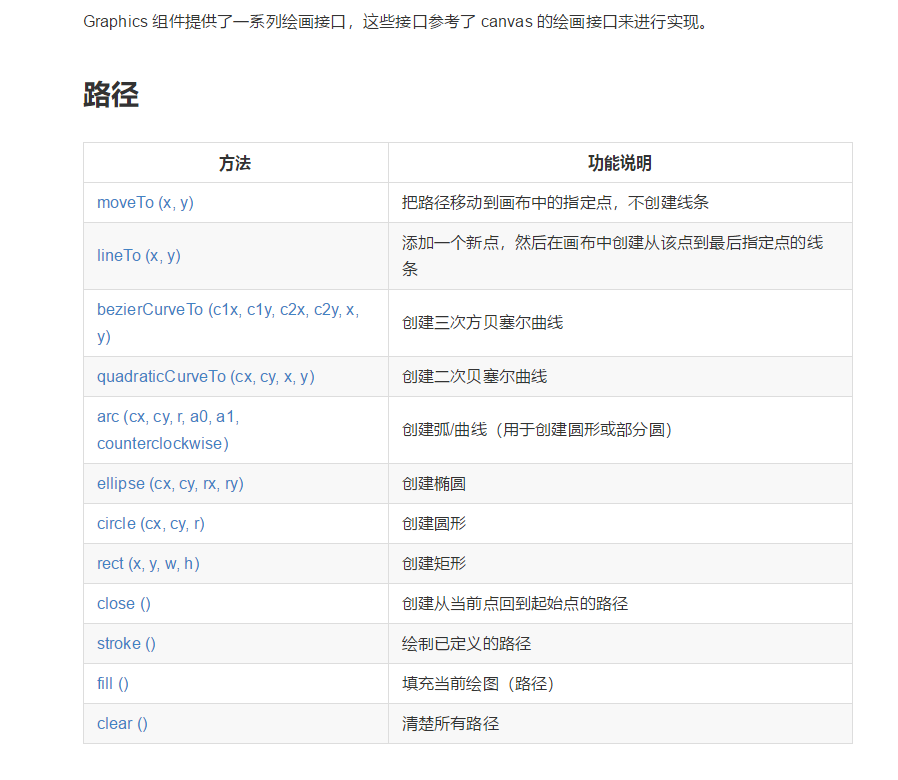Click the description 创建弧/曲线

[x=537, y=430]
